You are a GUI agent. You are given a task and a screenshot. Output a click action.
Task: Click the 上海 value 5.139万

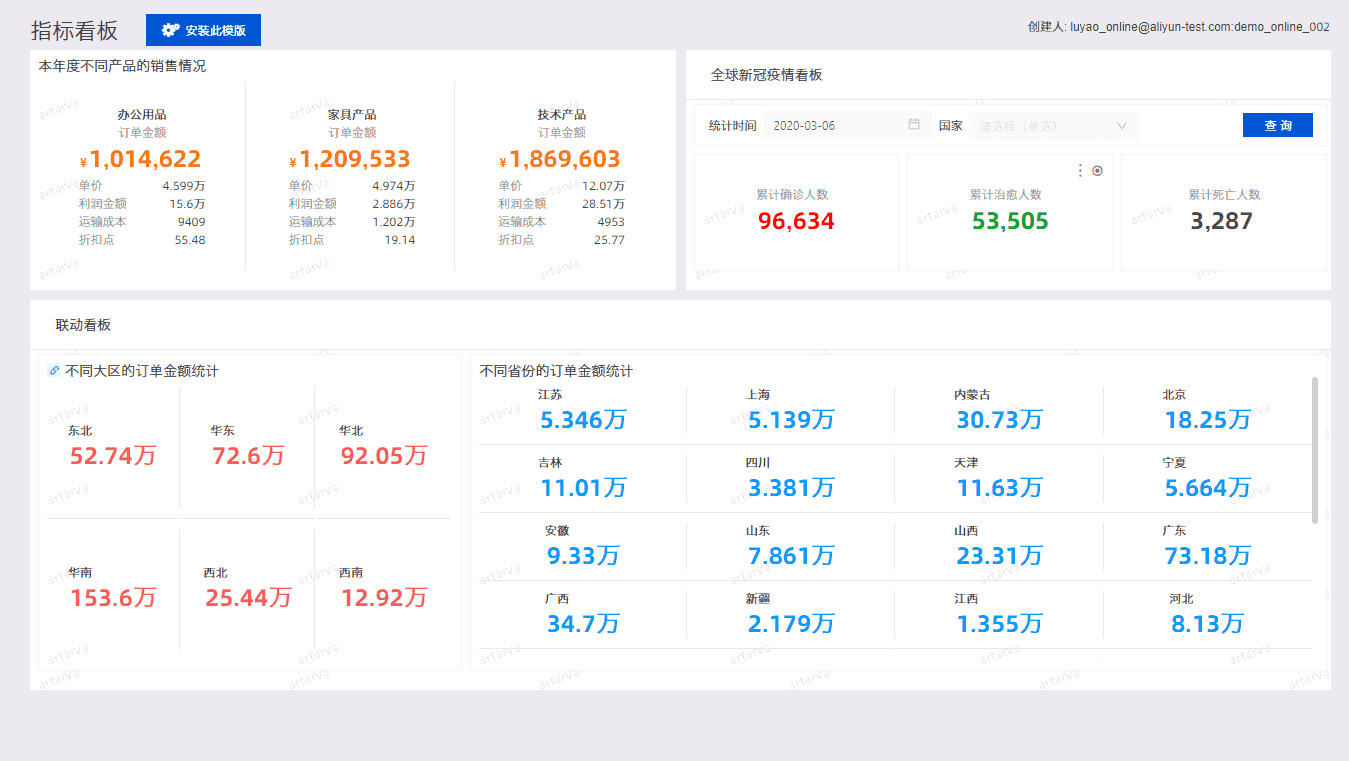[x=791, y=420]
